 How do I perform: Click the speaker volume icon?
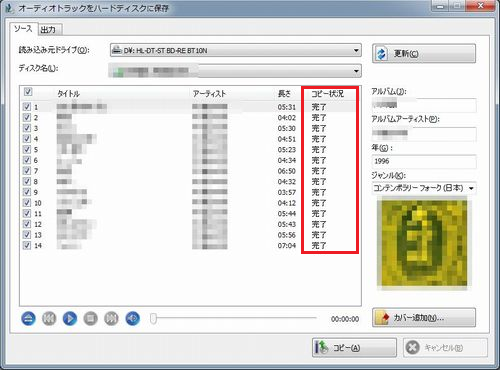click(x=133, y=319)
